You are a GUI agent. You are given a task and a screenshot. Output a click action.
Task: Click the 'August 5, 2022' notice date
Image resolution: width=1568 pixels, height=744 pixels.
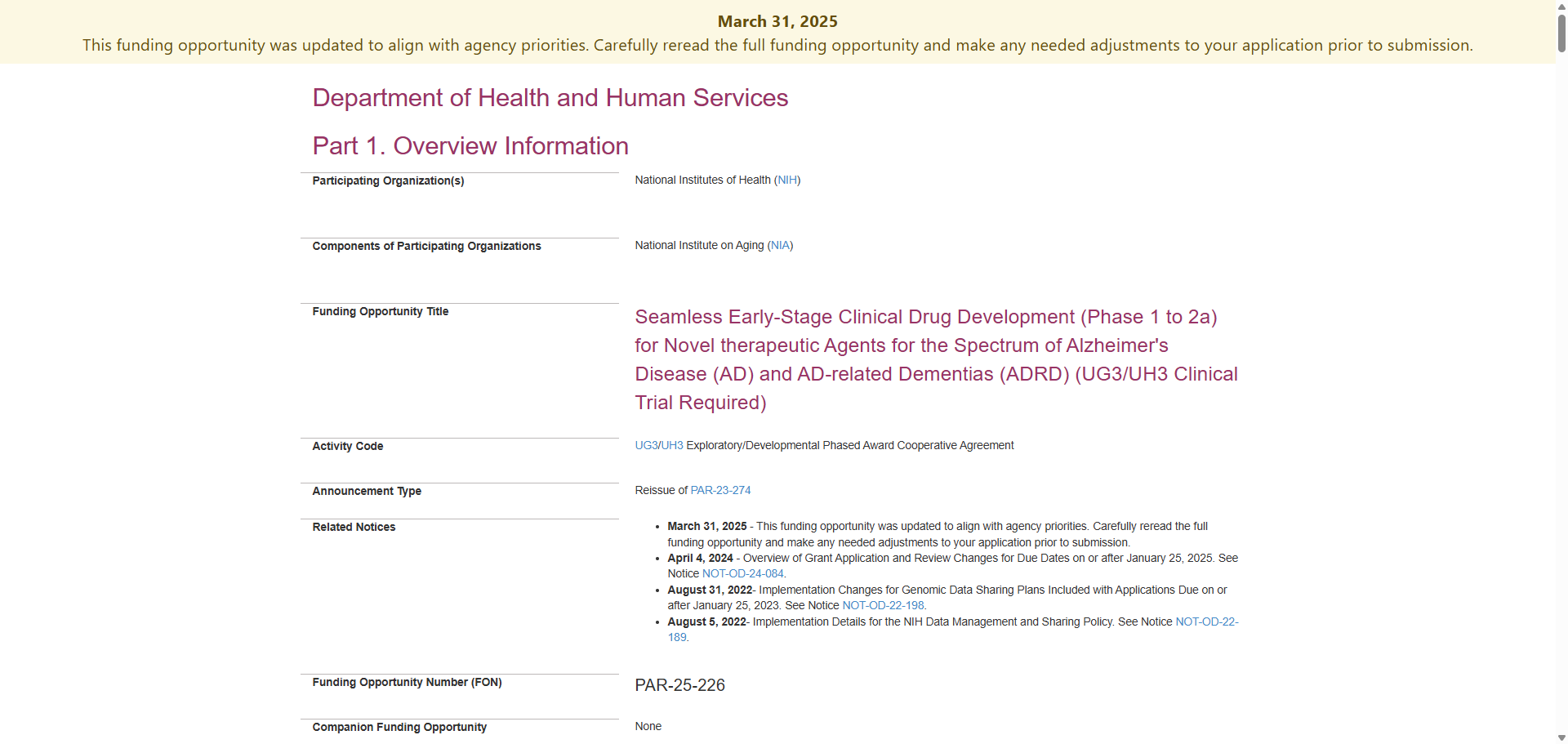(x=706, y=621)
